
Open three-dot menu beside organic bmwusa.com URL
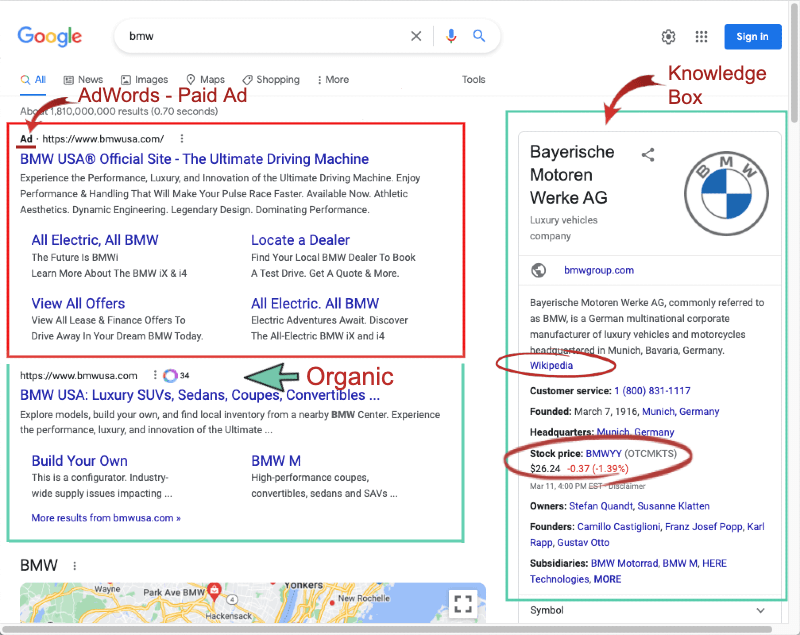pos(155,375)
